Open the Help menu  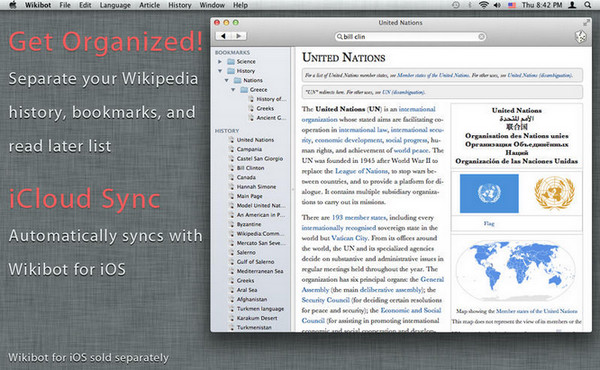[x=240, y=5]
